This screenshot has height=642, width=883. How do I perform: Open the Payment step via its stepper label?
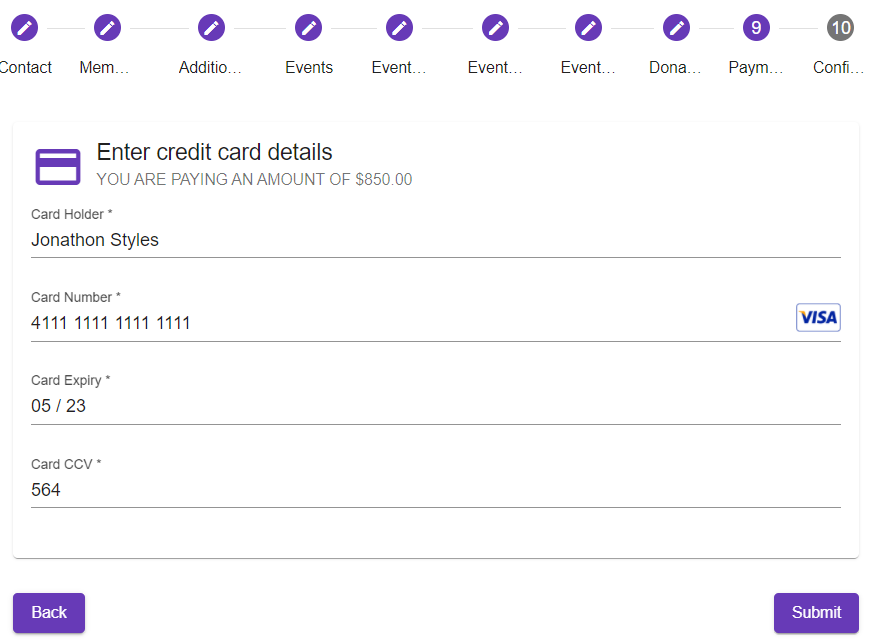tap(755, 67)
